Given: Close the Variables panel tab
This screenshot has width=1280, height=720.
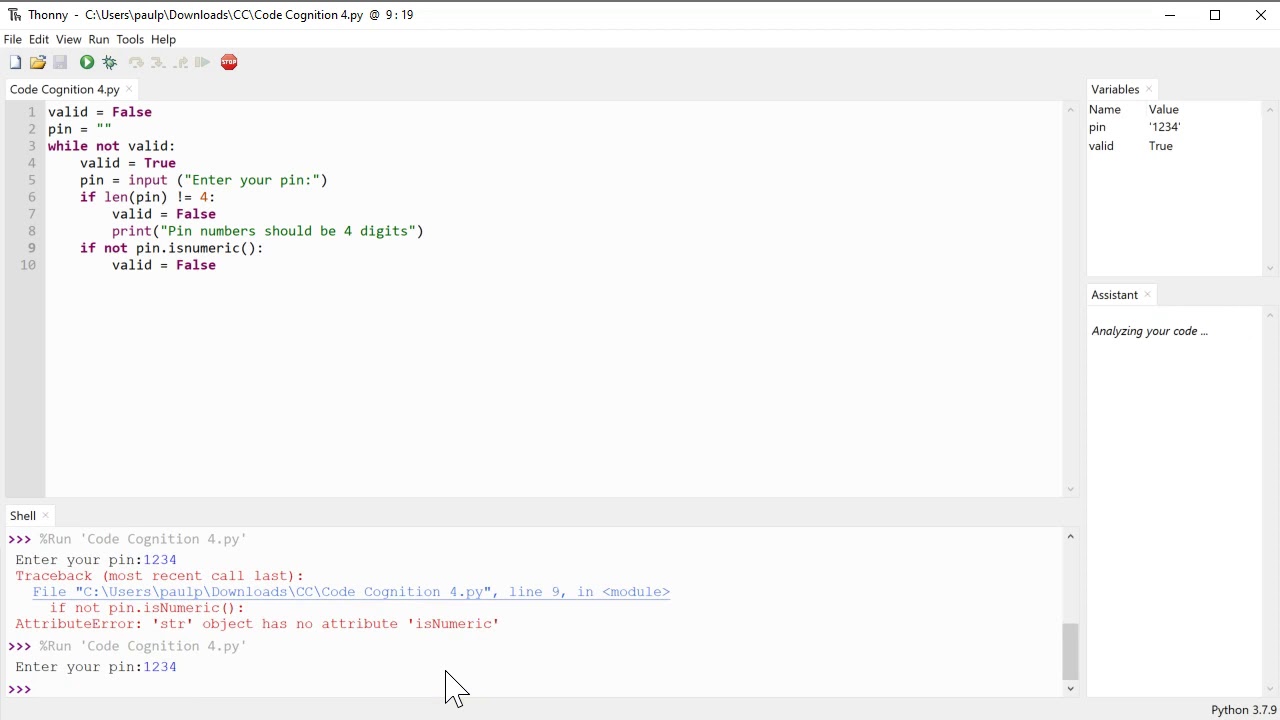Looking at the screenshot, I should (1148, 89).
